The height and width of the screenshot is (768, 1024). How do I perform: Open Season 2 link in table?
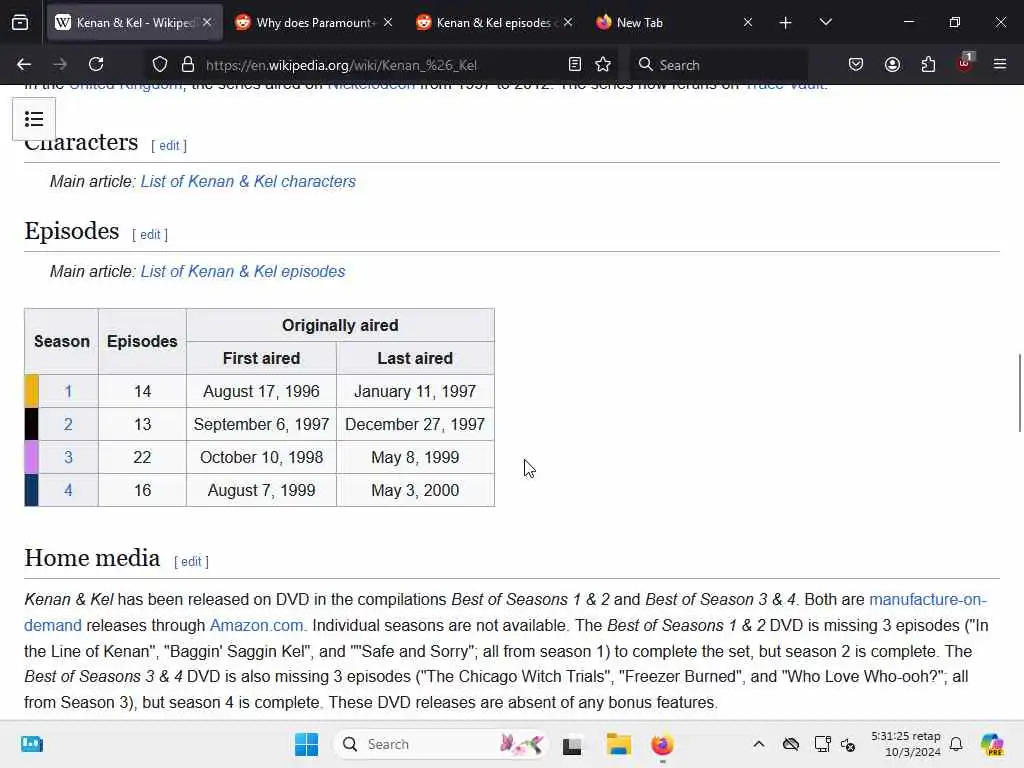[68, 424]
